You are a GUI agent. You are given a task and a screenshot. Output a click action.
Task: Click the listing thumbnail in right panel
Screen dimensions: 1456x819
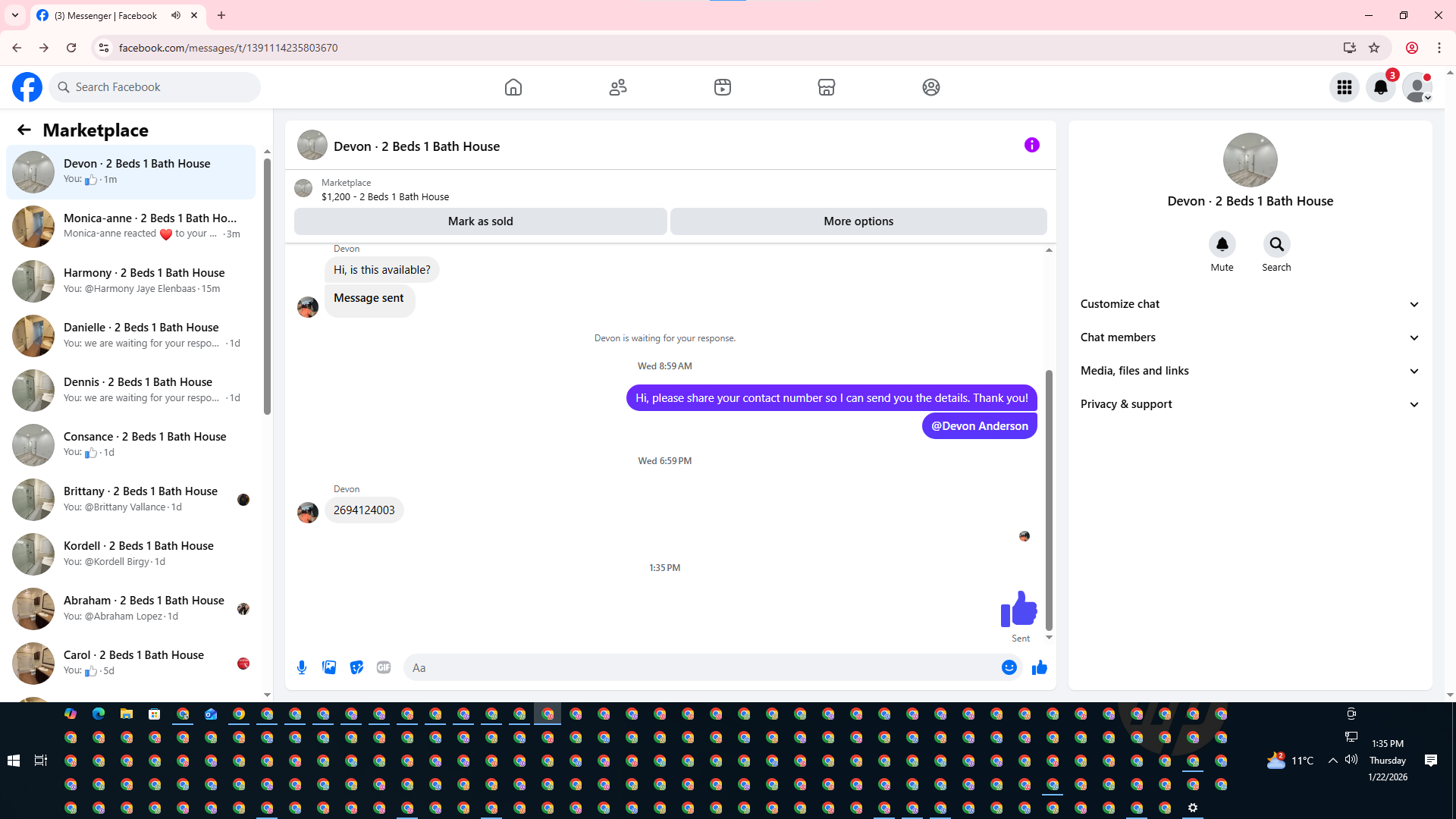[1250, 160]
